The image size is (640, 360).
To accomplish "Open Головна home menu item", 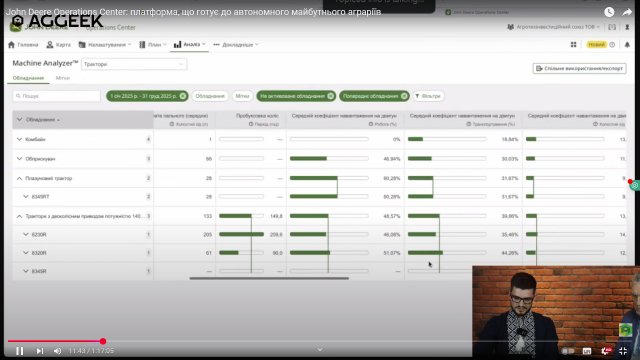I will coord(23,44).
